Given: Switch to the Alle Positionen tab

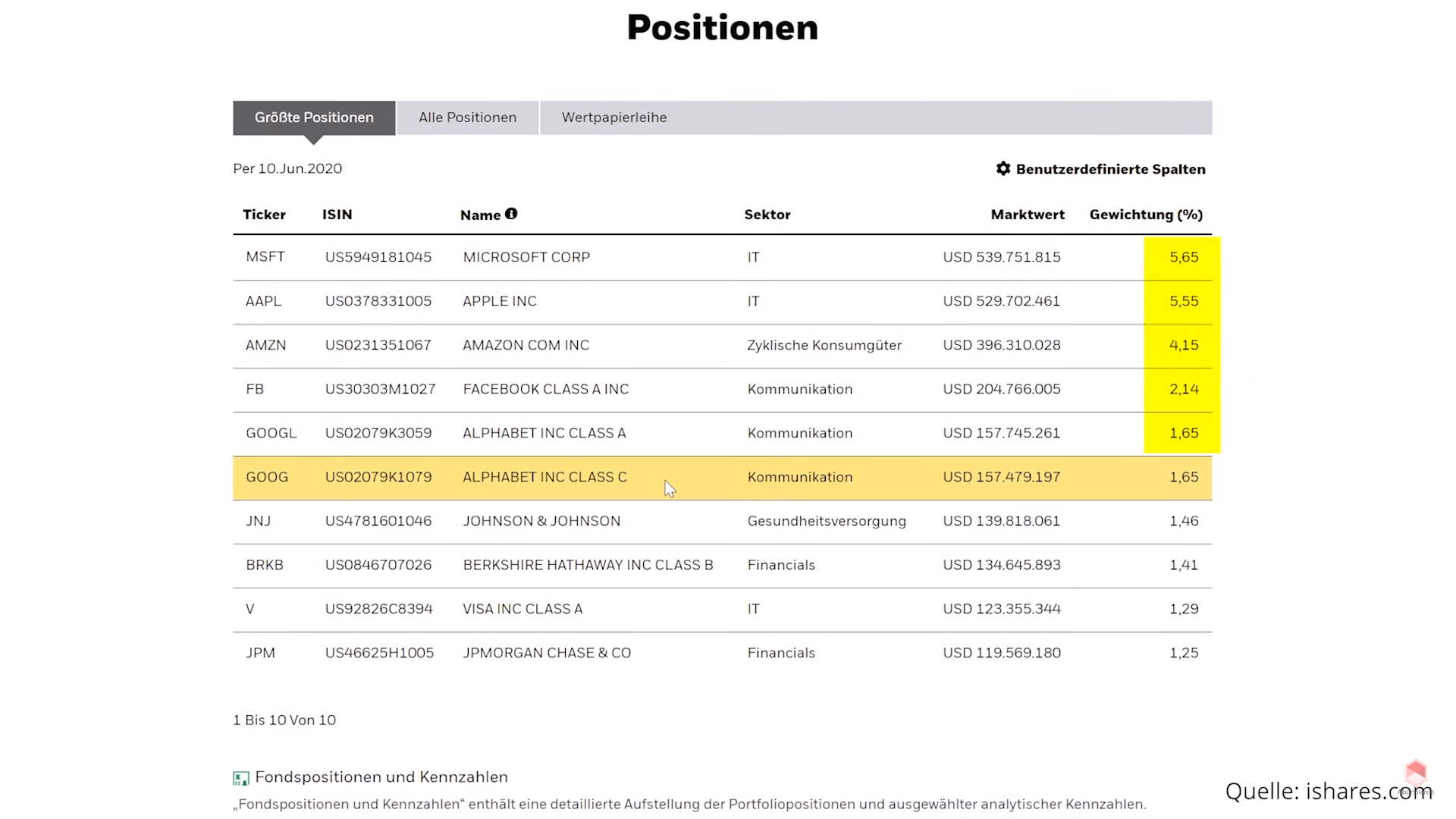Looking at the screenshot, I should (467, 118).
